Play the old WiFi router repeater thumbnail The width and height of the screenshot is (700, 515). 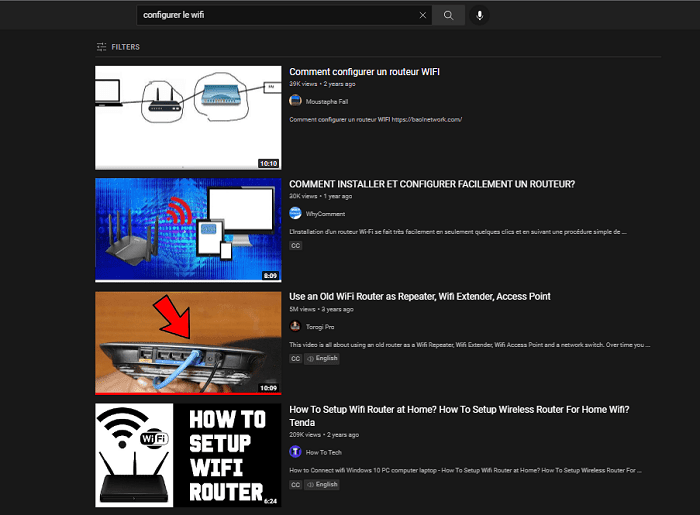tap(188, 343)
